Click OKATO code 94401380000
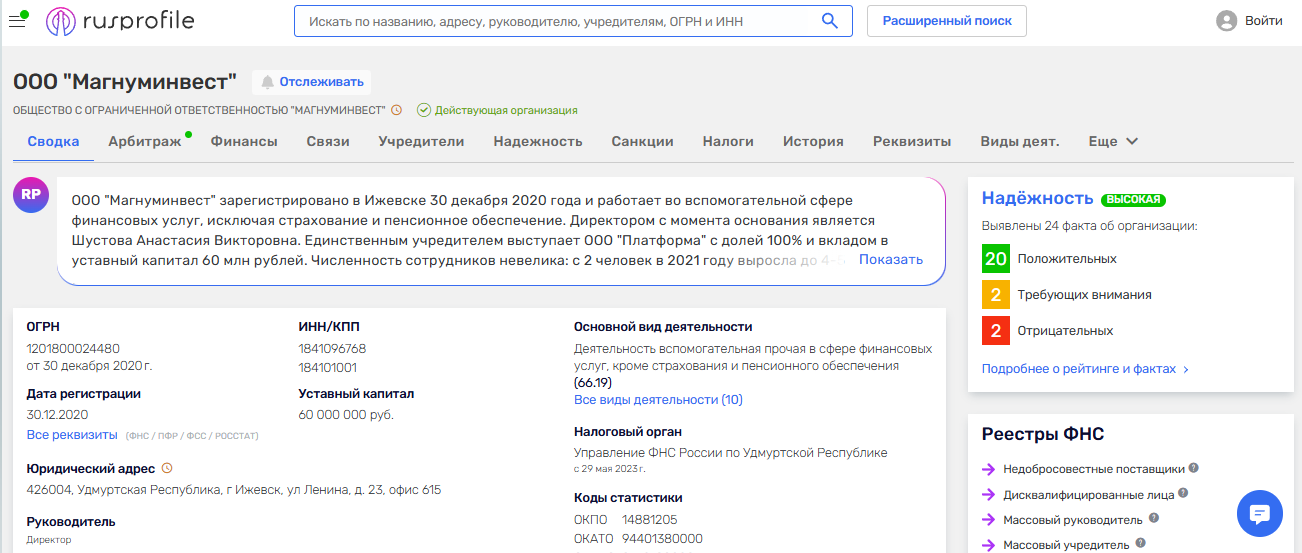This screenshot has height=553, width=1302. coord(662,539)
